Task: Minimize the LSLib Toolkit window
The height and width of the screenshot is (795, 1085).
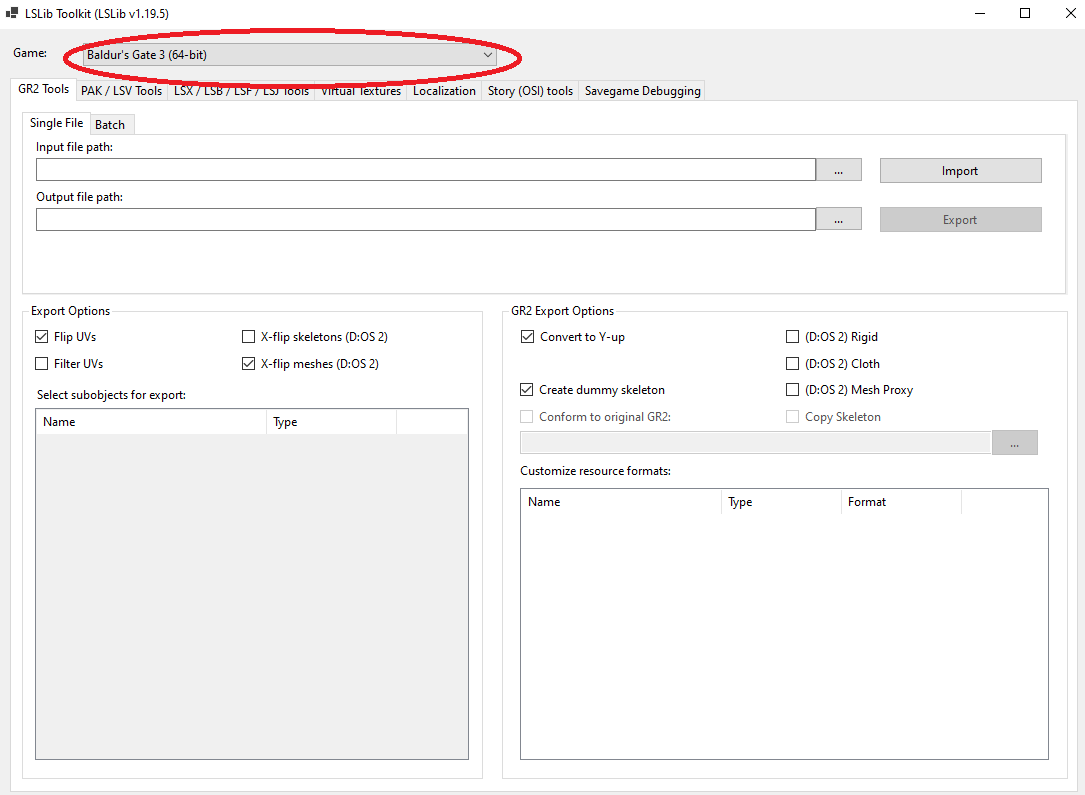Action: (x=980, y=13)
